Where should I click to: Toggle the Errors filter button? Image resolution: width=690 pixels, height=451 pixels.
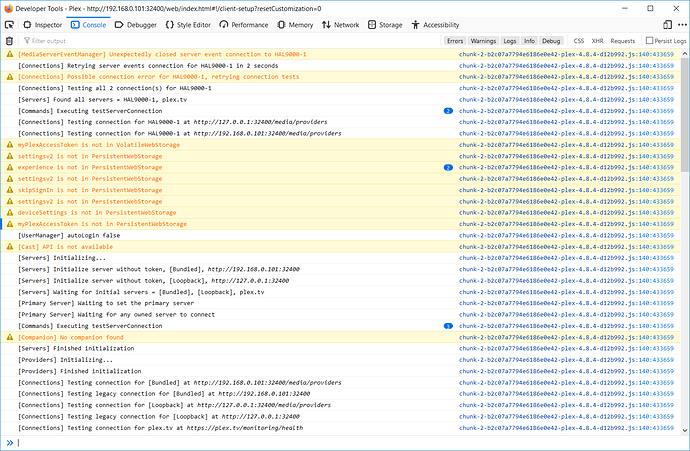tap(455, 41)
